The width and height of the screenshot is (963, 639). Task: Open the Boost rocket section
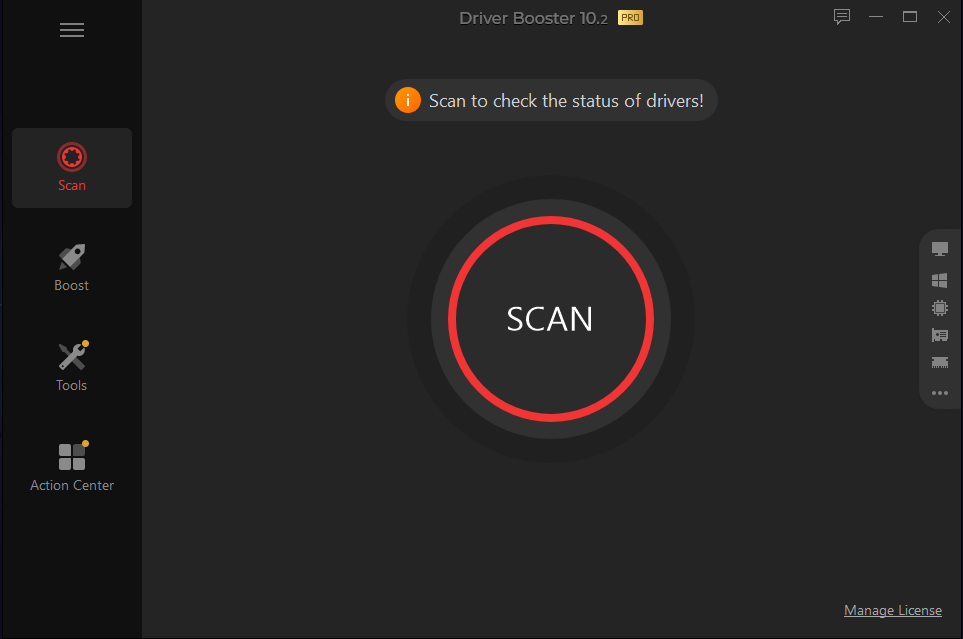tap(72, 267)
